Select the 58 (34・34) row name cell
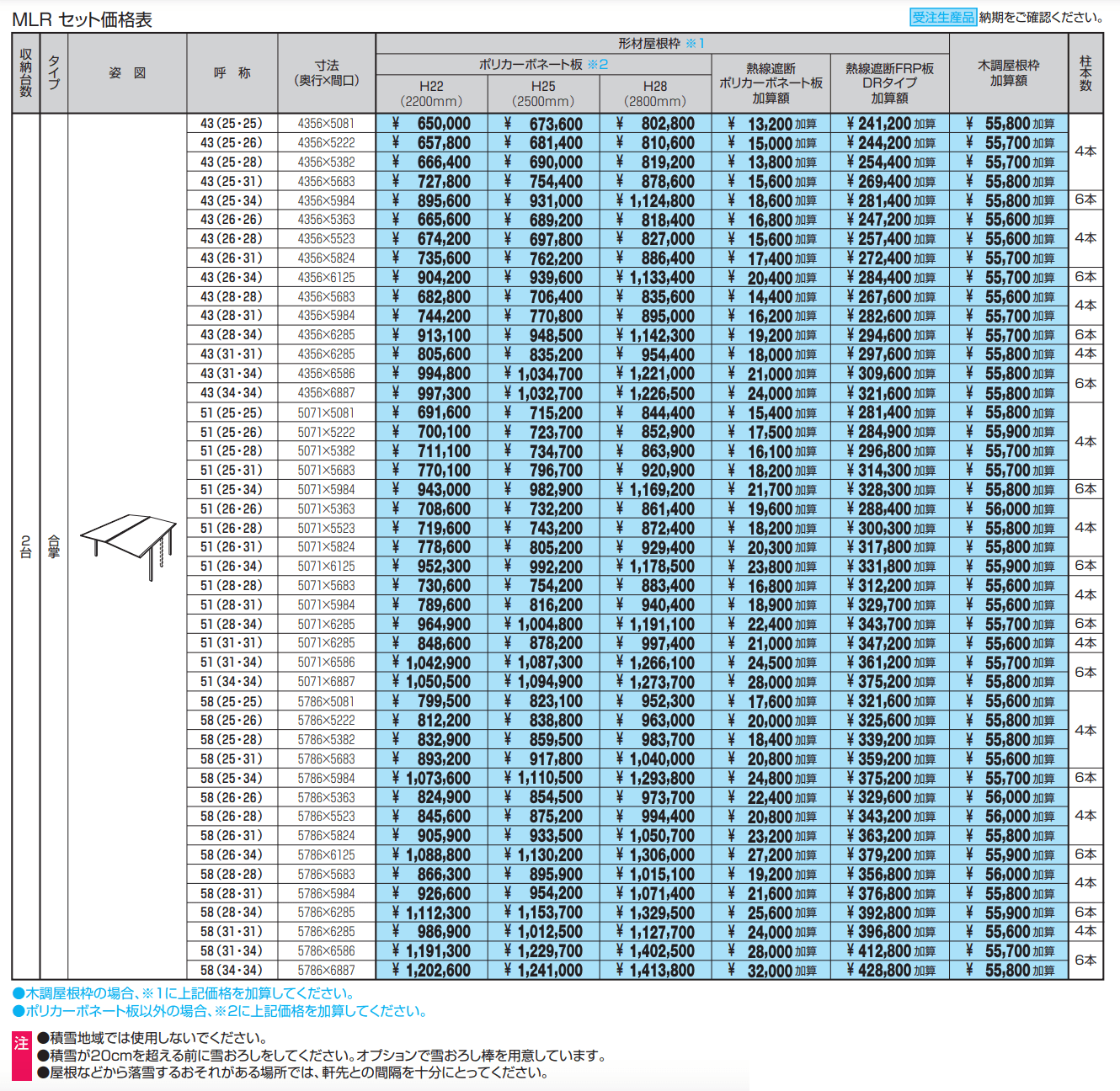 [232, 970]
